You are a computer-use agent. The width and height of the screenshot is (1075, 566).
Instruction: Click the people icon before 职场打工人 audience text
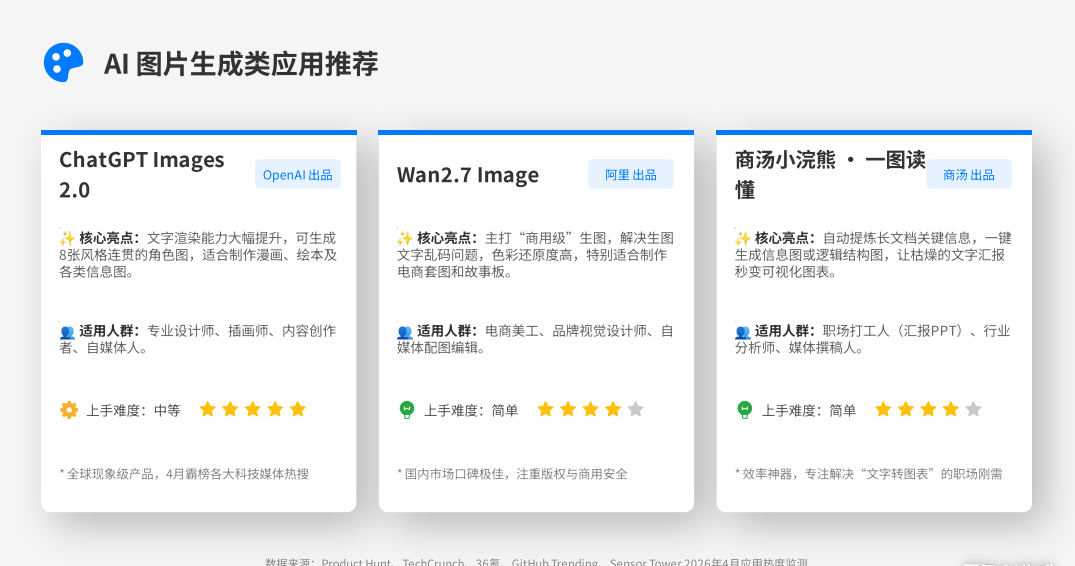(x=743, y=332)
